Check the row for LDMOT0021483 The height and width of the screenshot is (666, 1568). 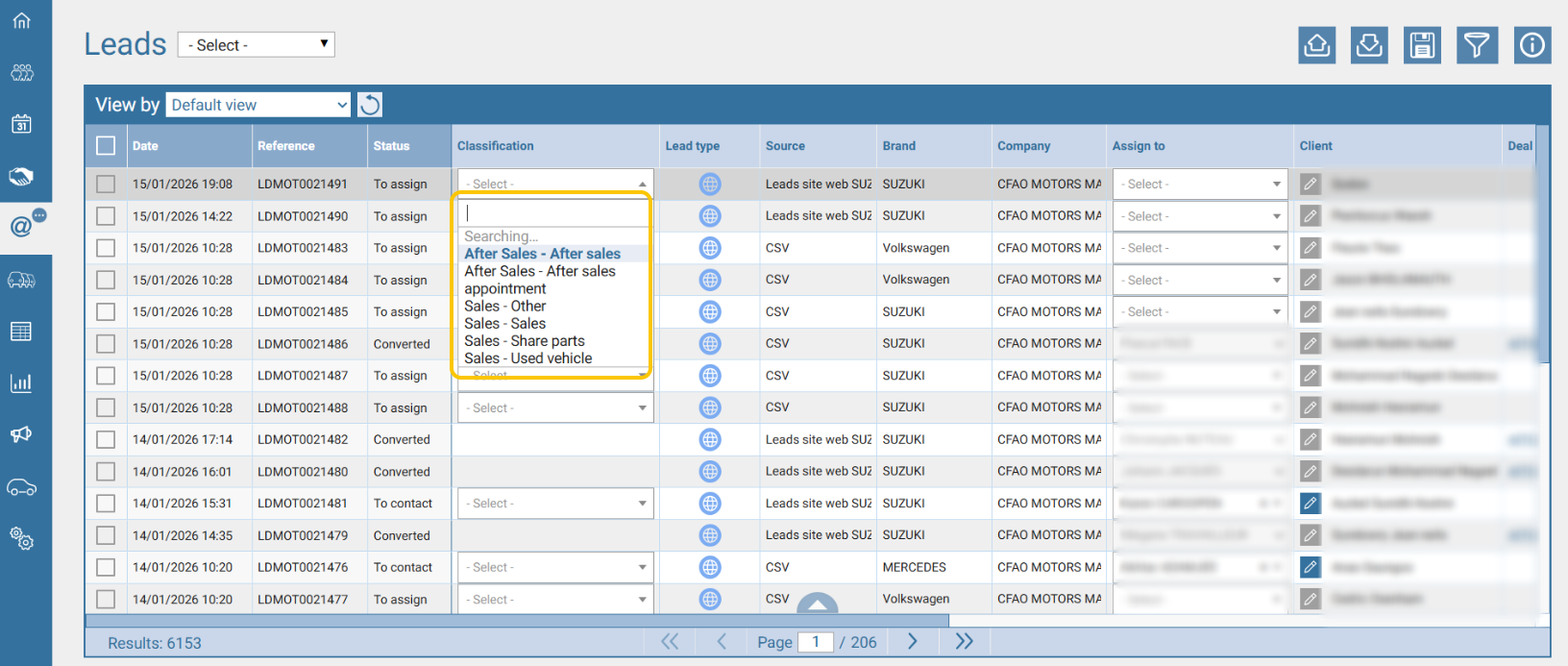(106, 248)
